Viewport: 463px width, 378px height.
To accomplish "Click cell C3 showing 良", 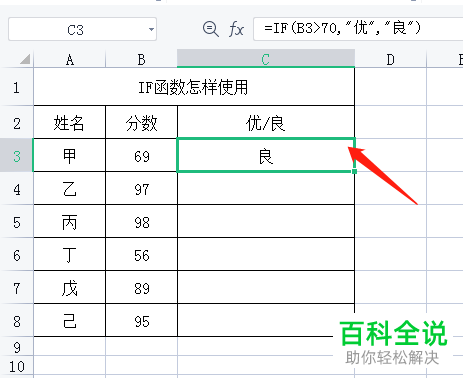I will (x=266, y=155).
